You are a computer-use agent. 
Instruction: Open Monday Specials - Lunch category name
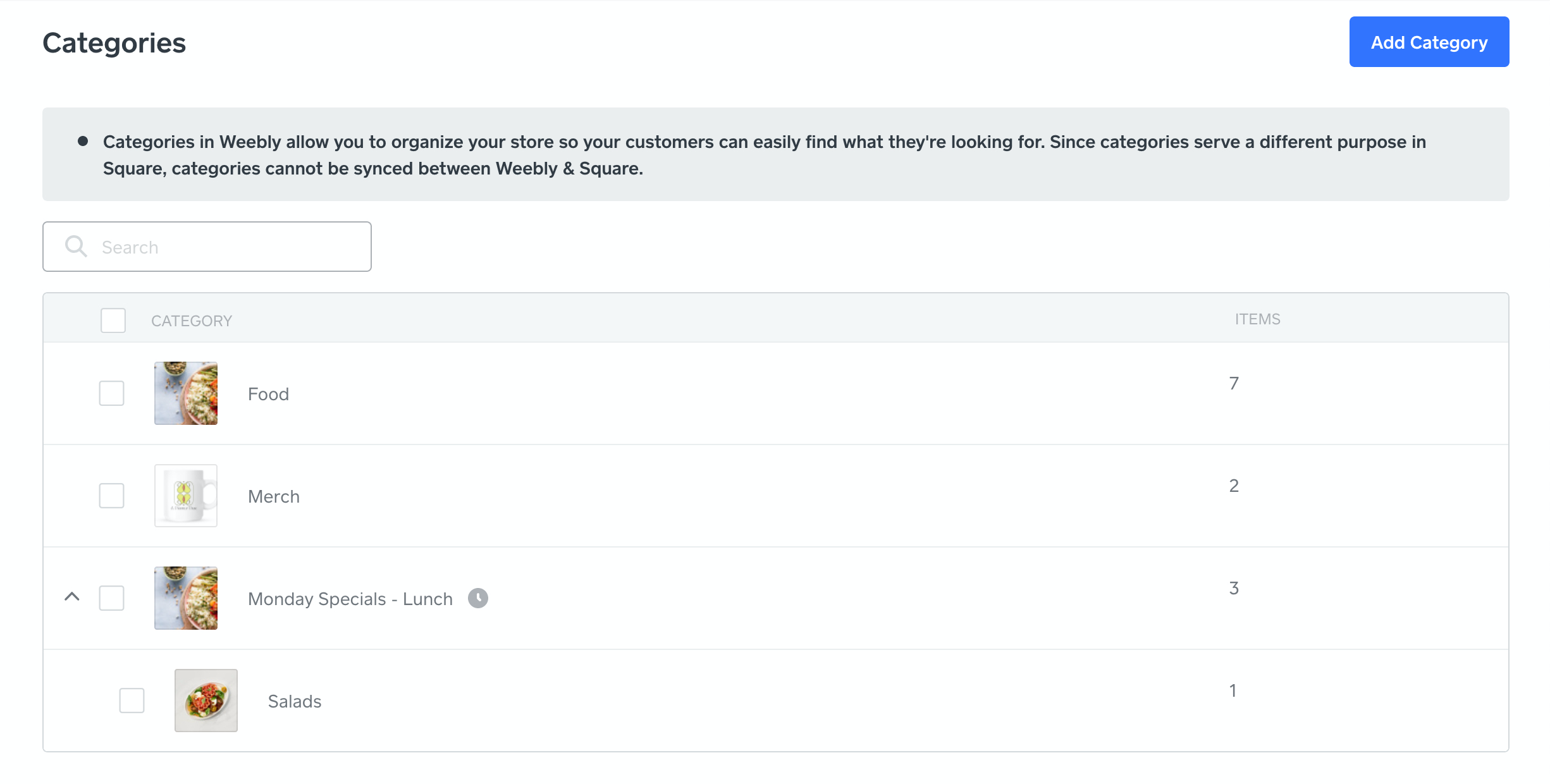coord(350,599)
